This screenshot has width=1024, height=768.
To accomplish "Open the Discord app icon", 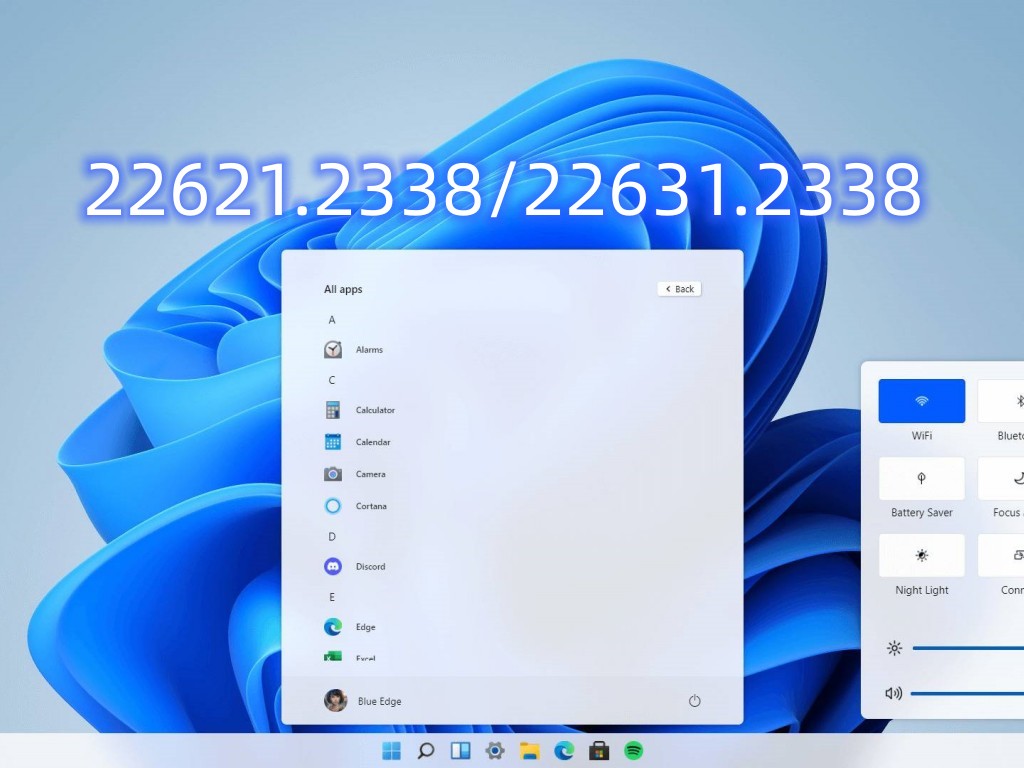I will click(x=333, y=566).
